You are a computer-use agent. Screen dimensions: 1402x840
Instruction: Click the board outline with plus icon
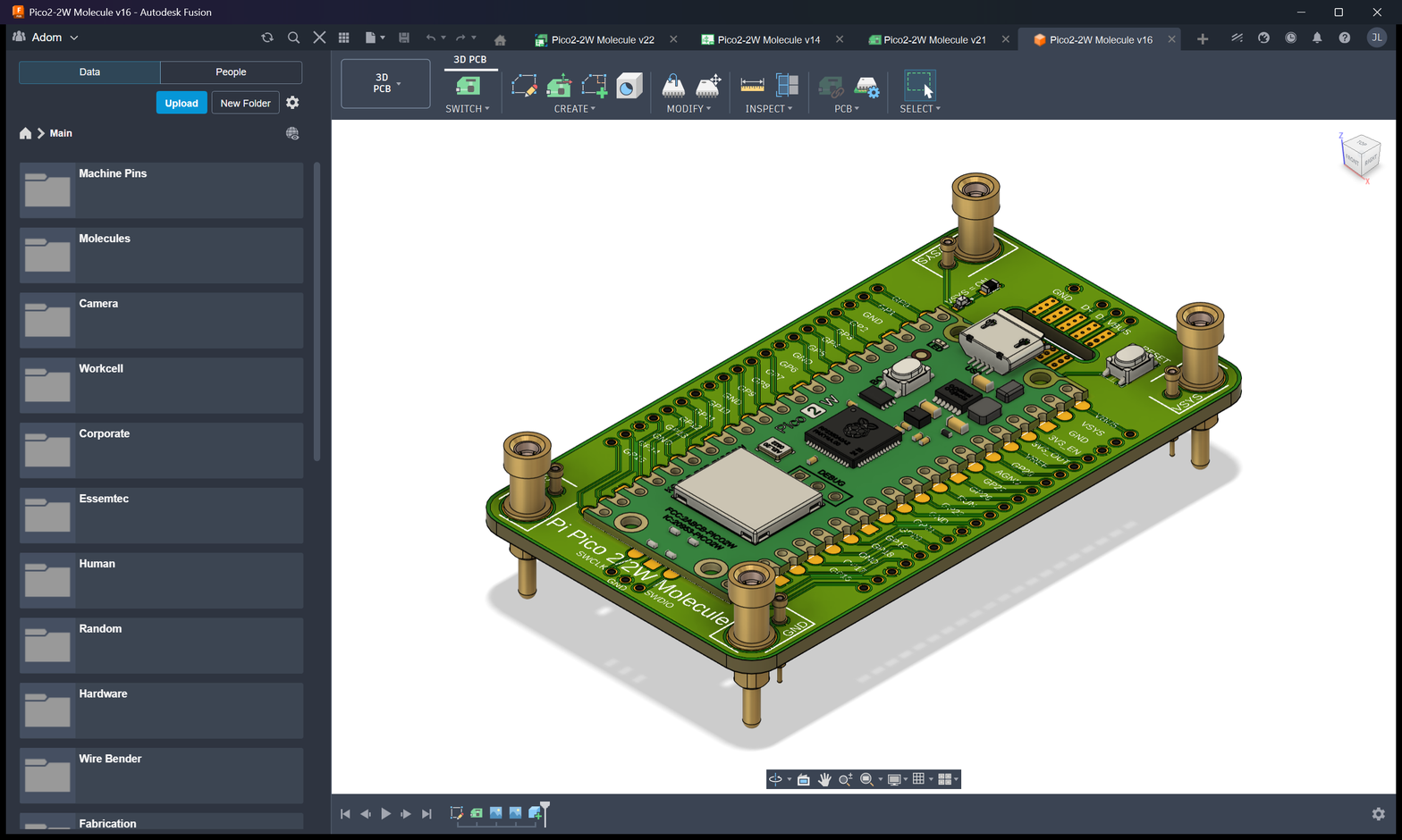594,86
